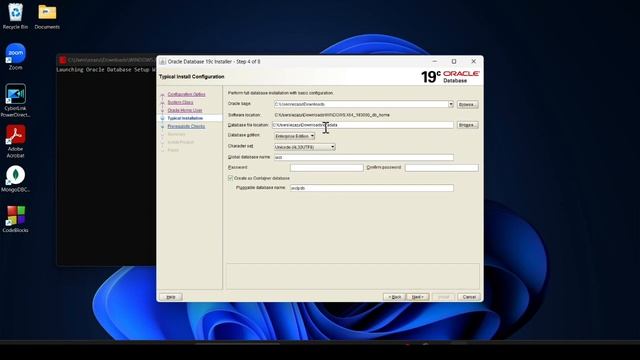Click the Oracle installer title bar icon

tap(162, 62)
